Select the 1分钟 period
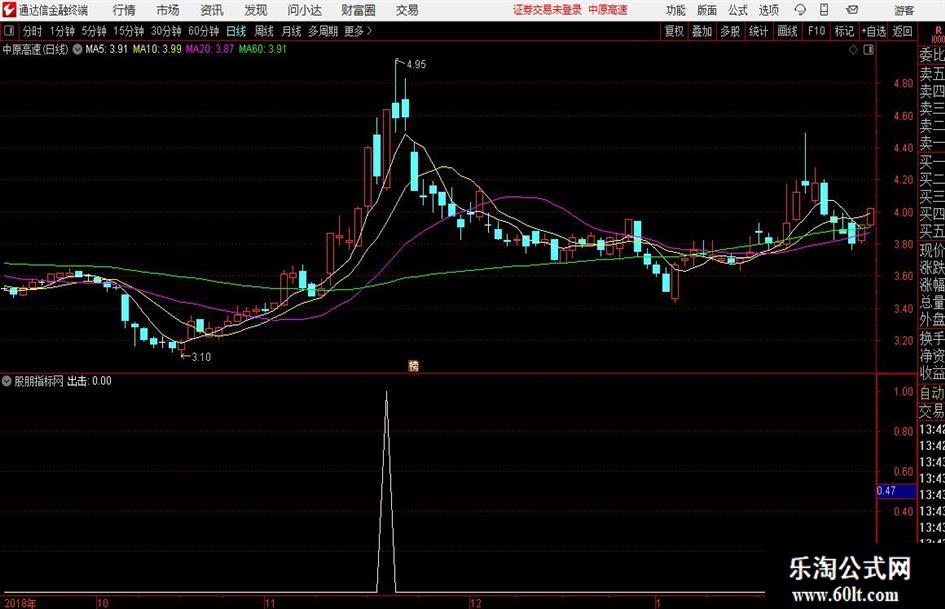945x609 pixels. pos(62,31)
